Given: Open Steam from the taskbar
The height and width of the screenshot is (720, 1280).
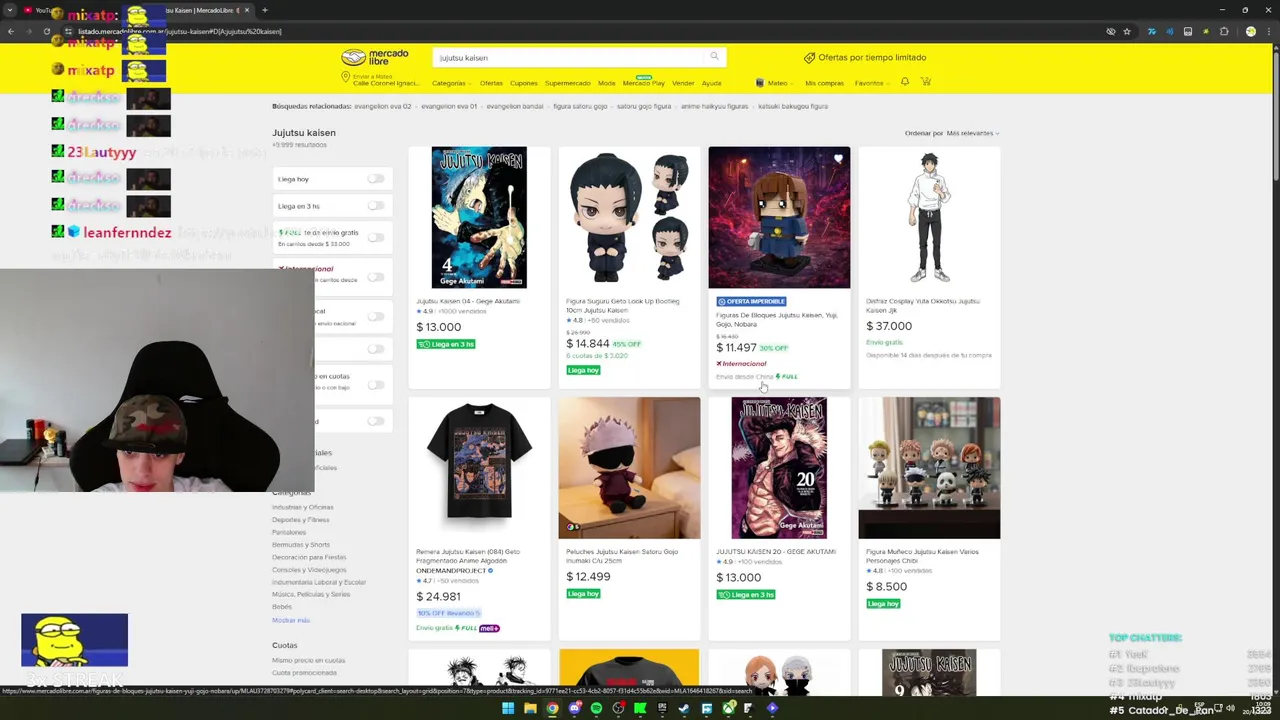Looking at the screenshot, I should click(x=684, y=708).
